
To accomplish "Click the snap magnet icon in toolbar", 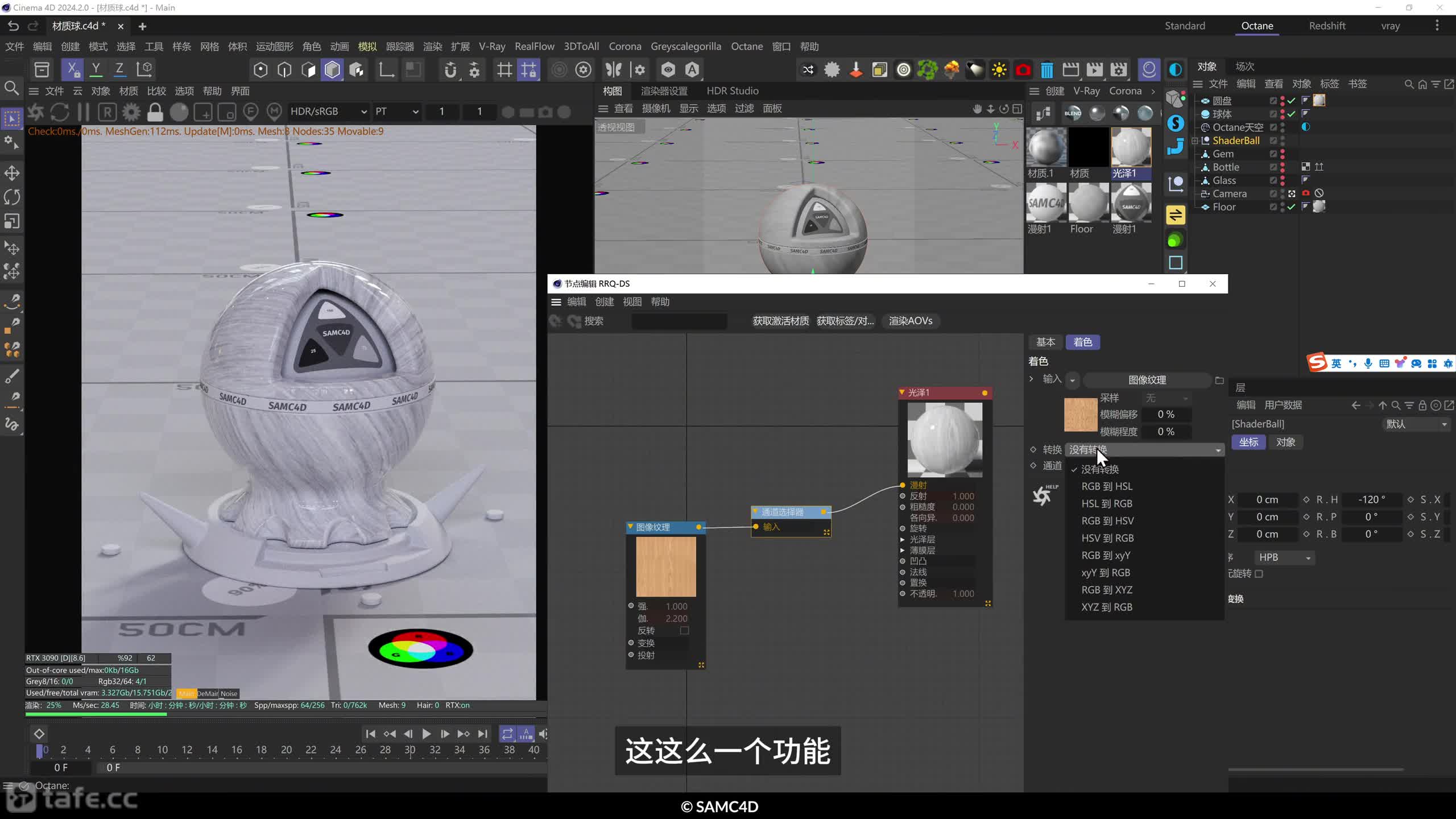I will coord(450,70).
